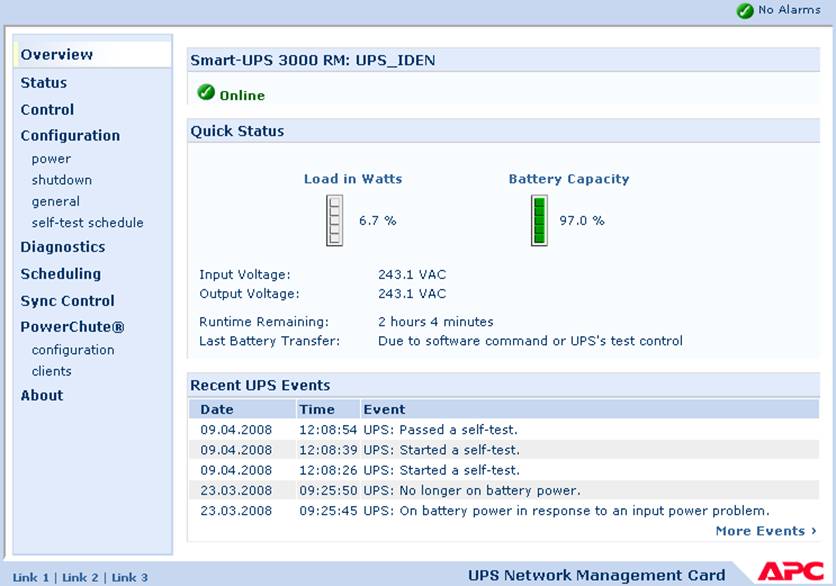Go to Sync Control page

(68, 301)
